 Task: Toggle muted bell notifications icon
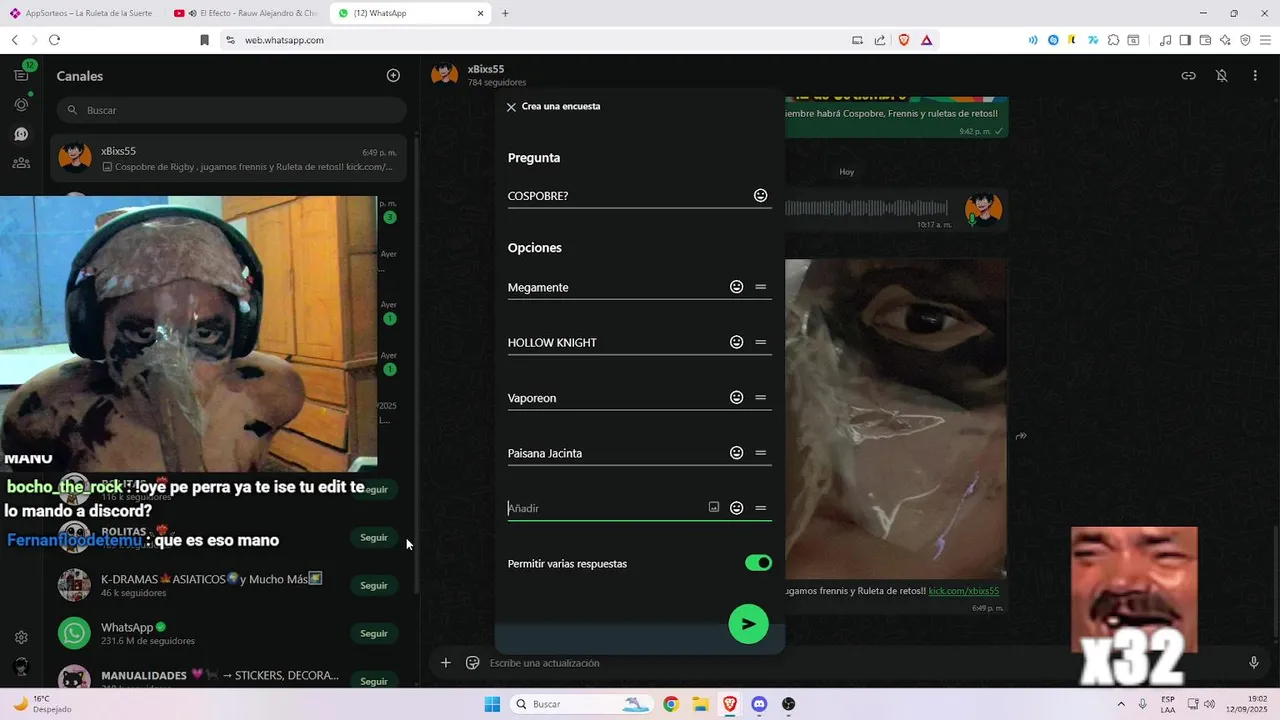(1222, 76)
